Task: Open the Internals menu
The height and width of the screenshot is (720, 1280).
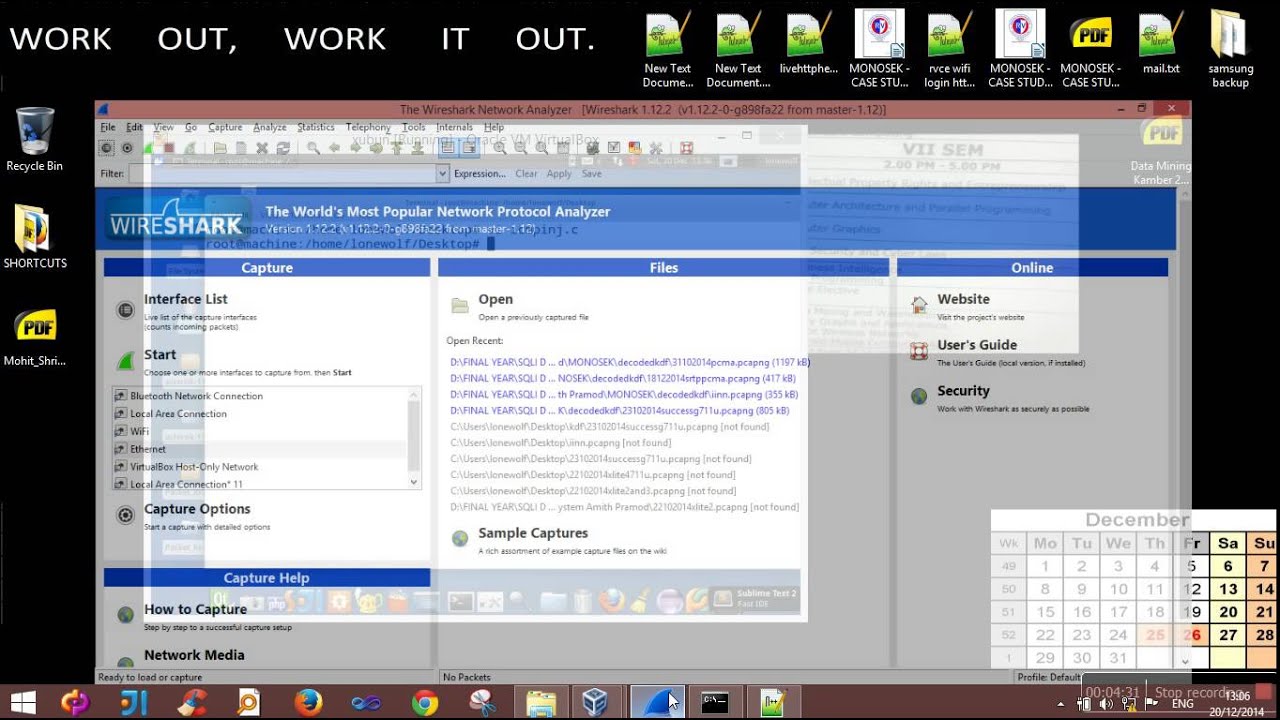Action: click(x=454, y=127)
